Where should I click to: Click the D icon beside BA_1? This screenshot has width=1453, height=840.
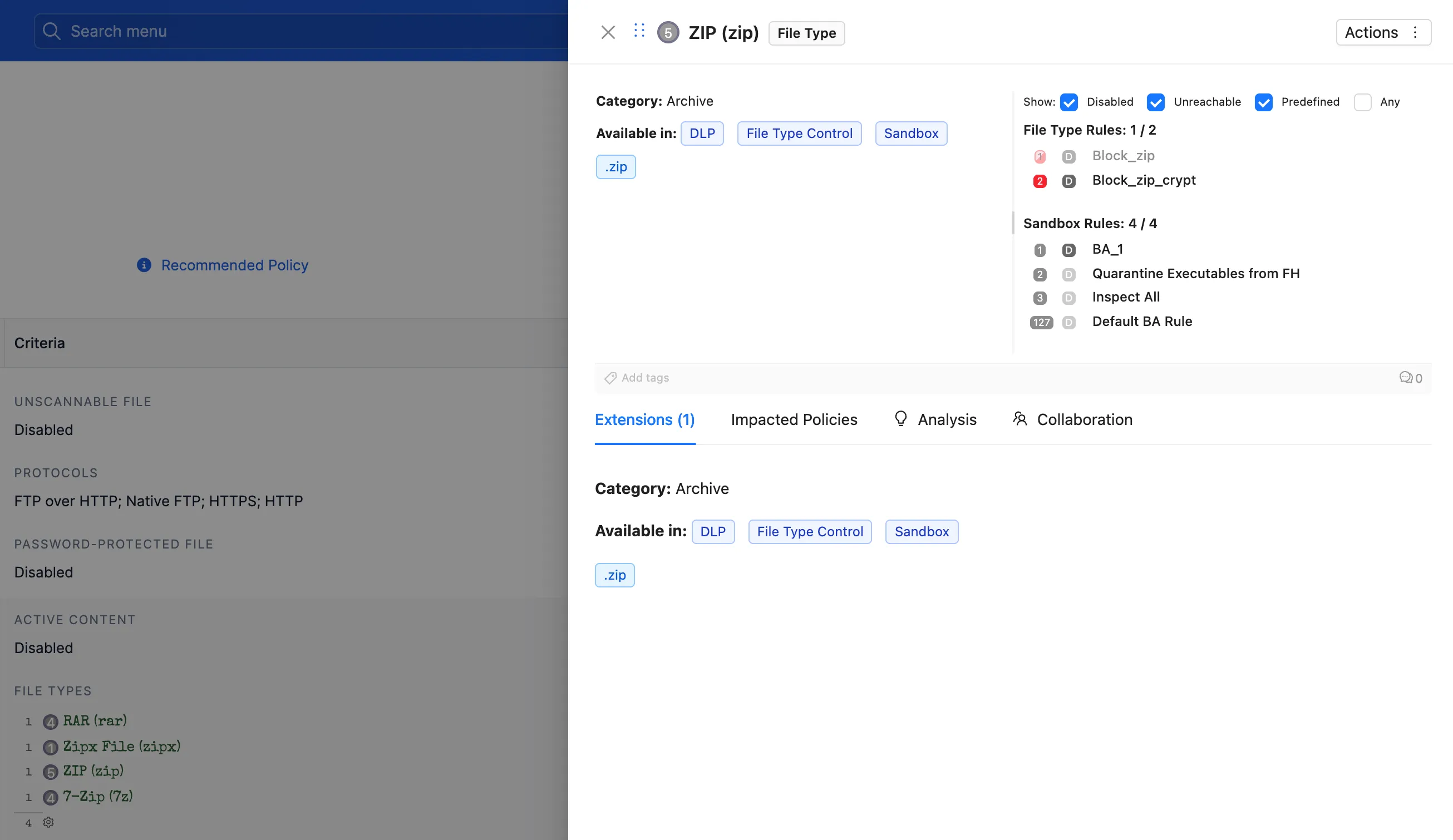(1068, 250)
